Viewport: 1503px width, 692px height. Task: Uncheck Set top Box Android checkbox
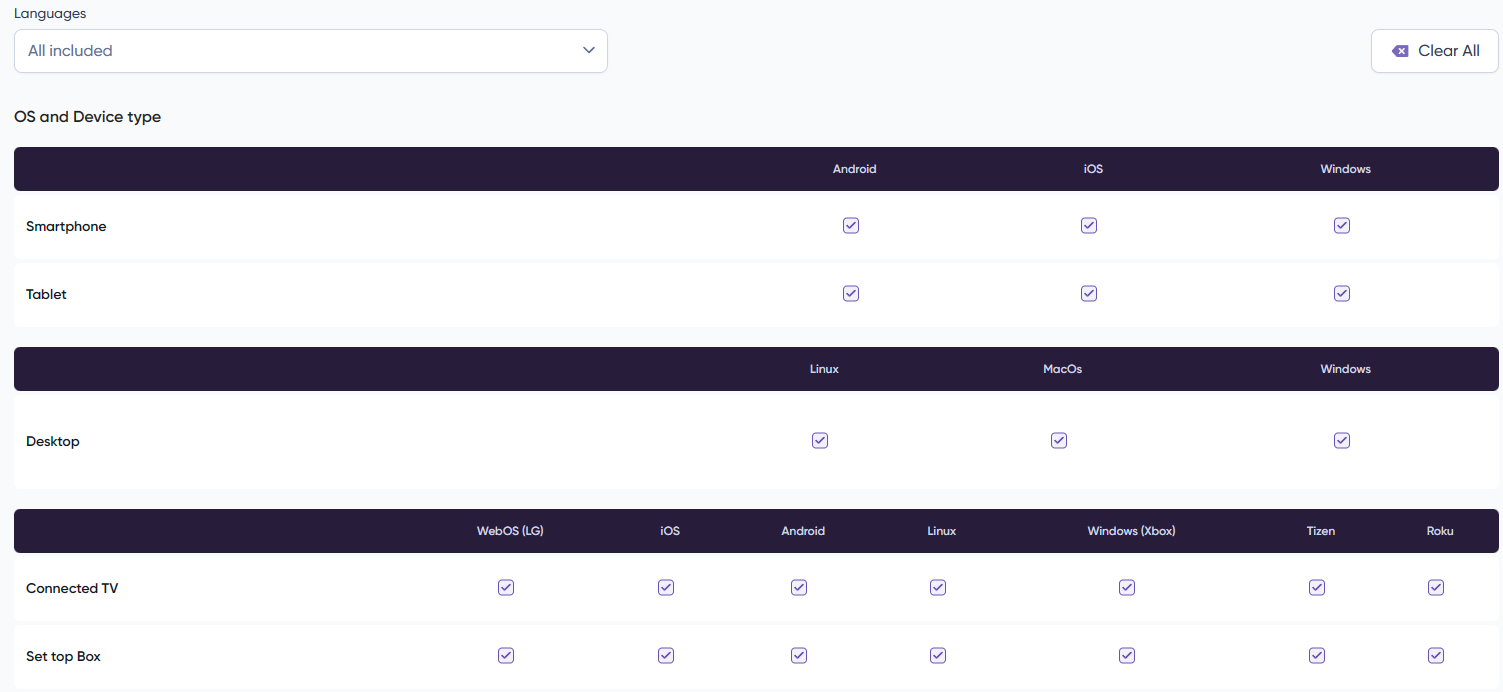coord(799,656)
